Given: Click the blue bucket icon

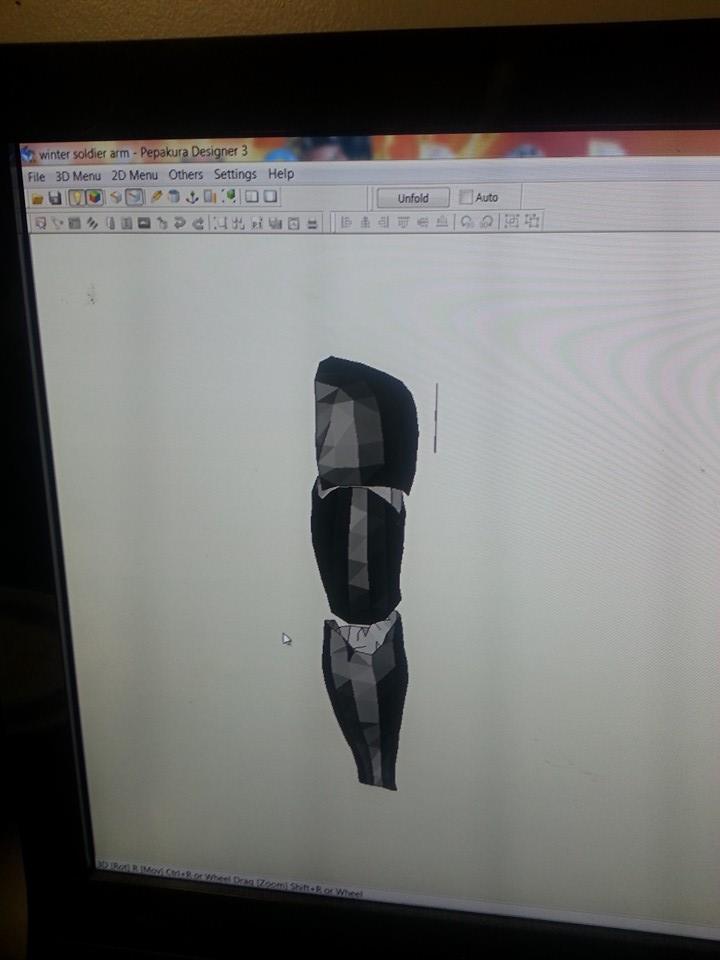Looking at the screenshot, I should coord(174,196).
